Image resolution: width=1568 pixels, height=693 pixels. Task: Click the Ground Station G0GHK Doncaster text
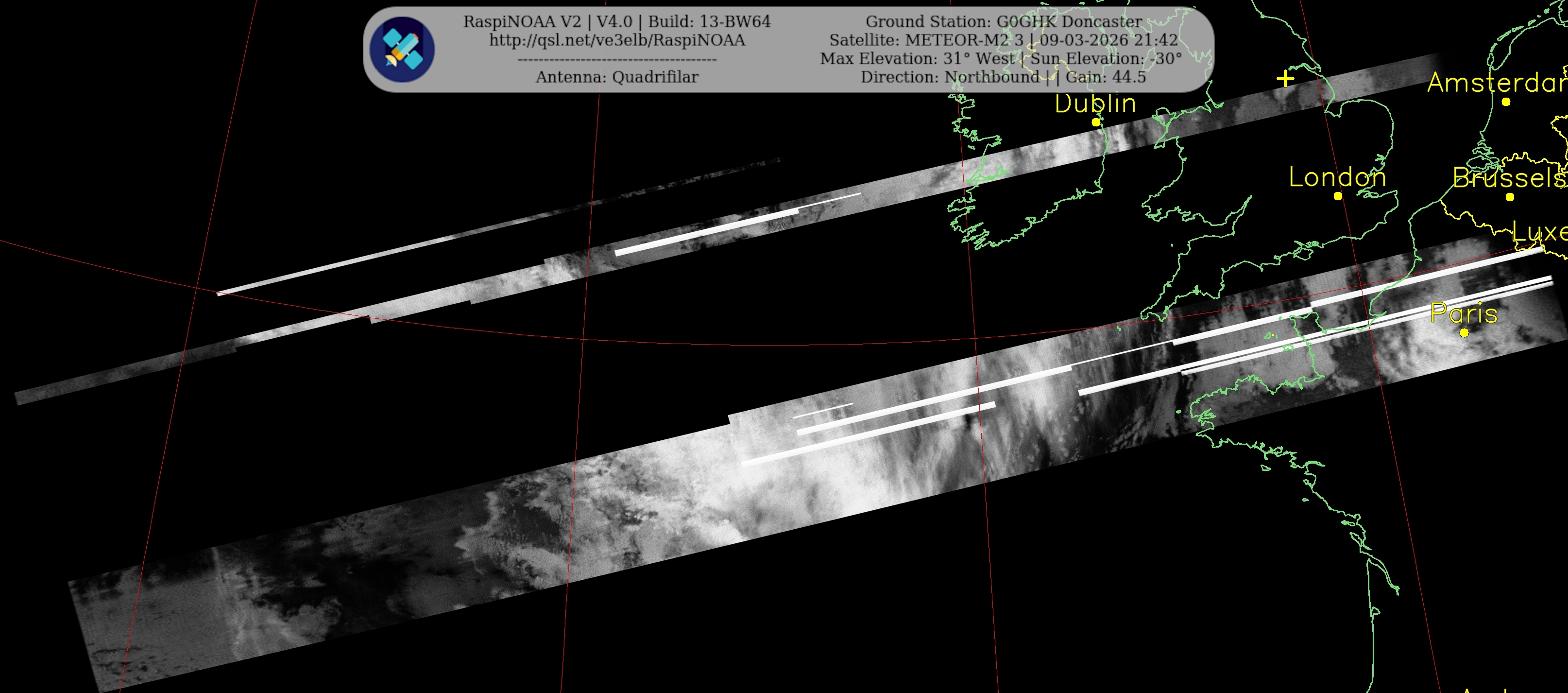tap(1003, 22)
